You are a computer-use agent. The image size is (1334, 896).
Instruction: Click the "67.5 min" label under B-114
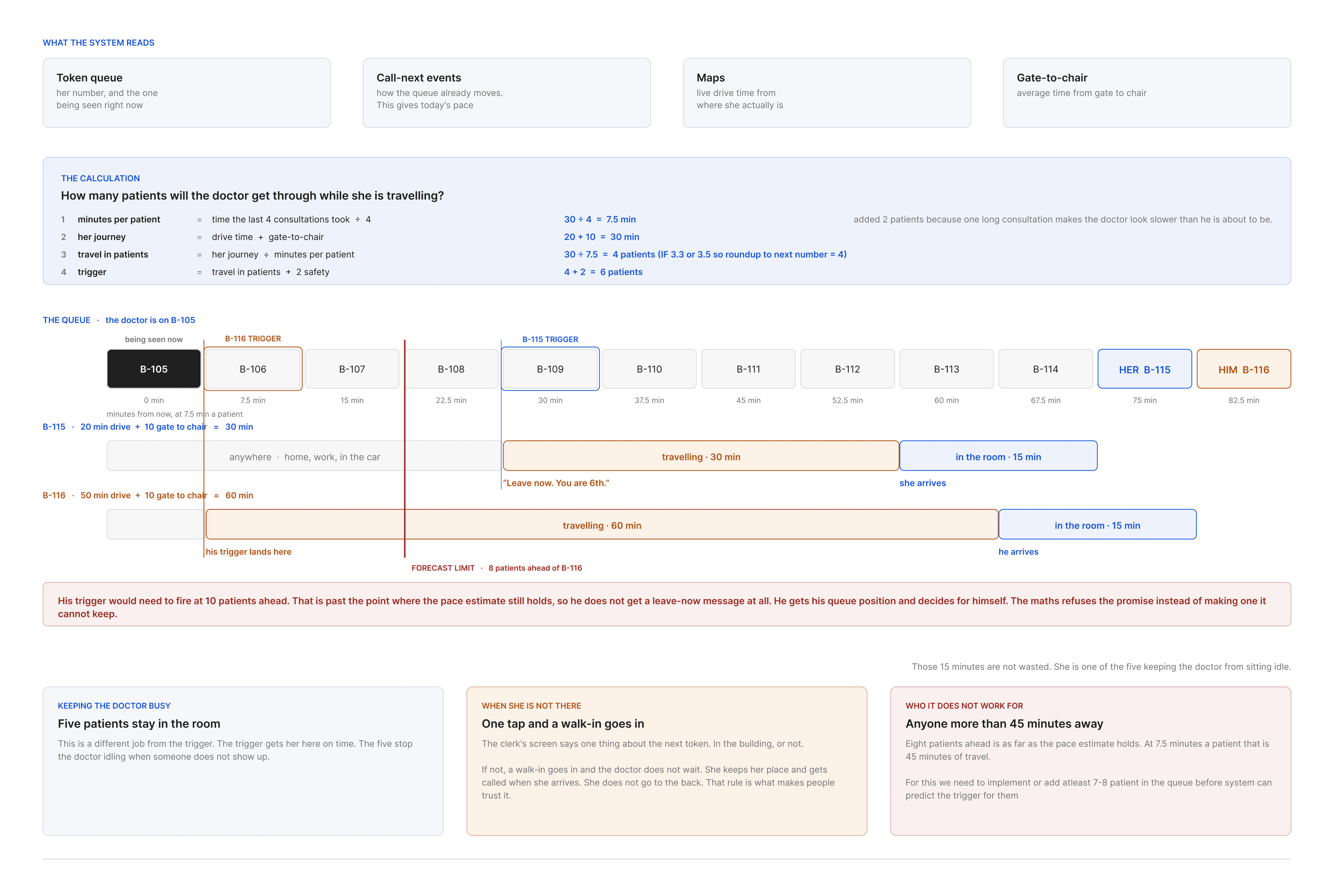click(1045, 400)
